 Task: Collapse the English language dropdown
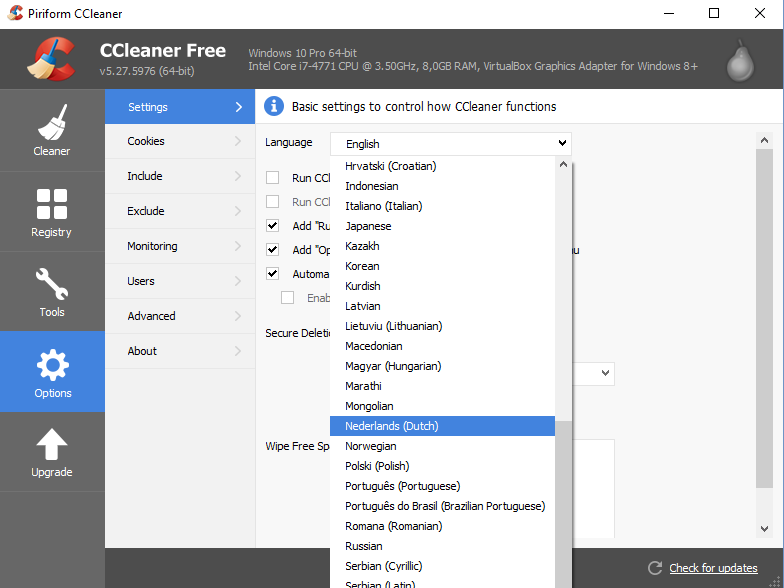coord(562,144)
